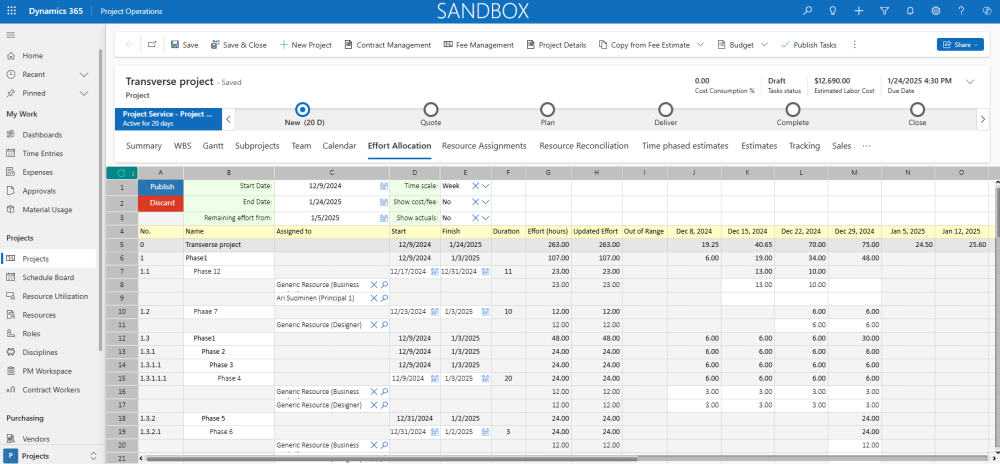
Task: Select the Quote stage circle
Action: [430, 110]
